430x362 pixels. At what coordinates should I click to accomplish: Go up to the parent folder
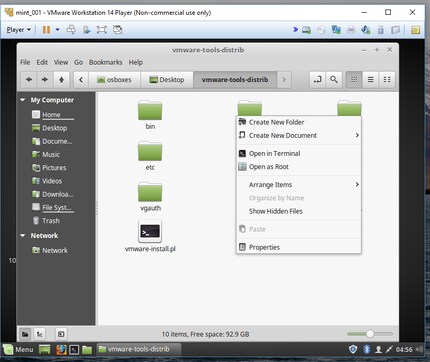click(61, 80)
